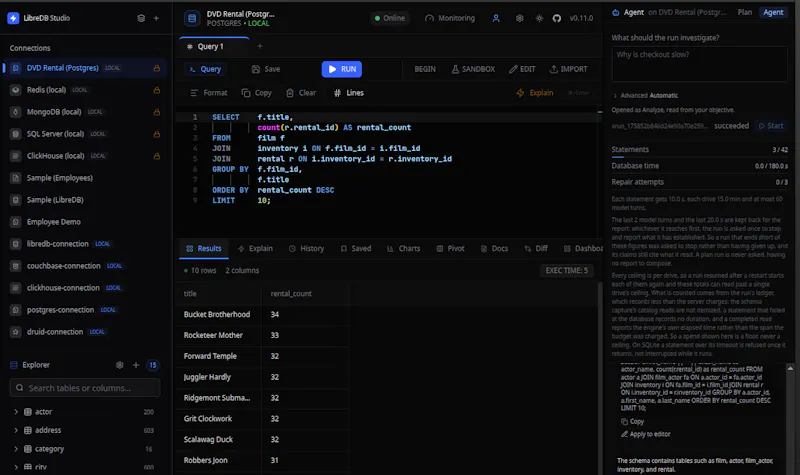Select Employee Demo connection

[x=85, y=221]
